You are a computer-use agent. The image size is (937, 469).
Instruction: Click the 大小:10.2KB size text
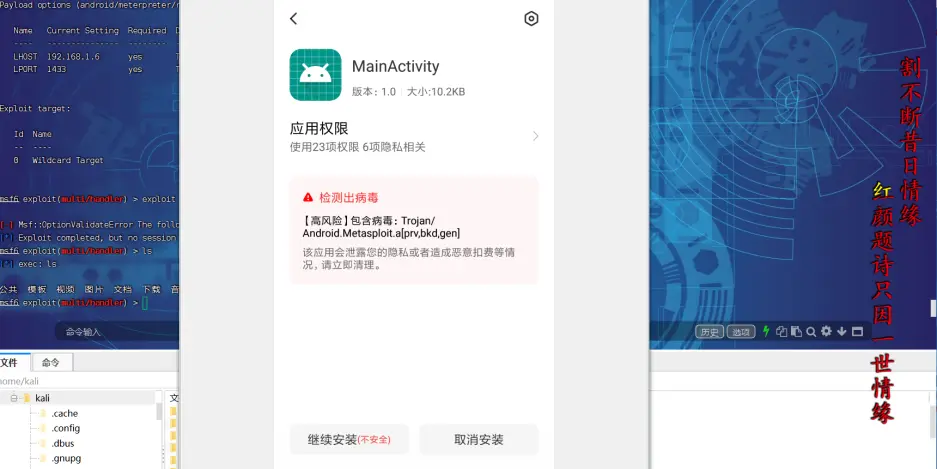point(436,92)
